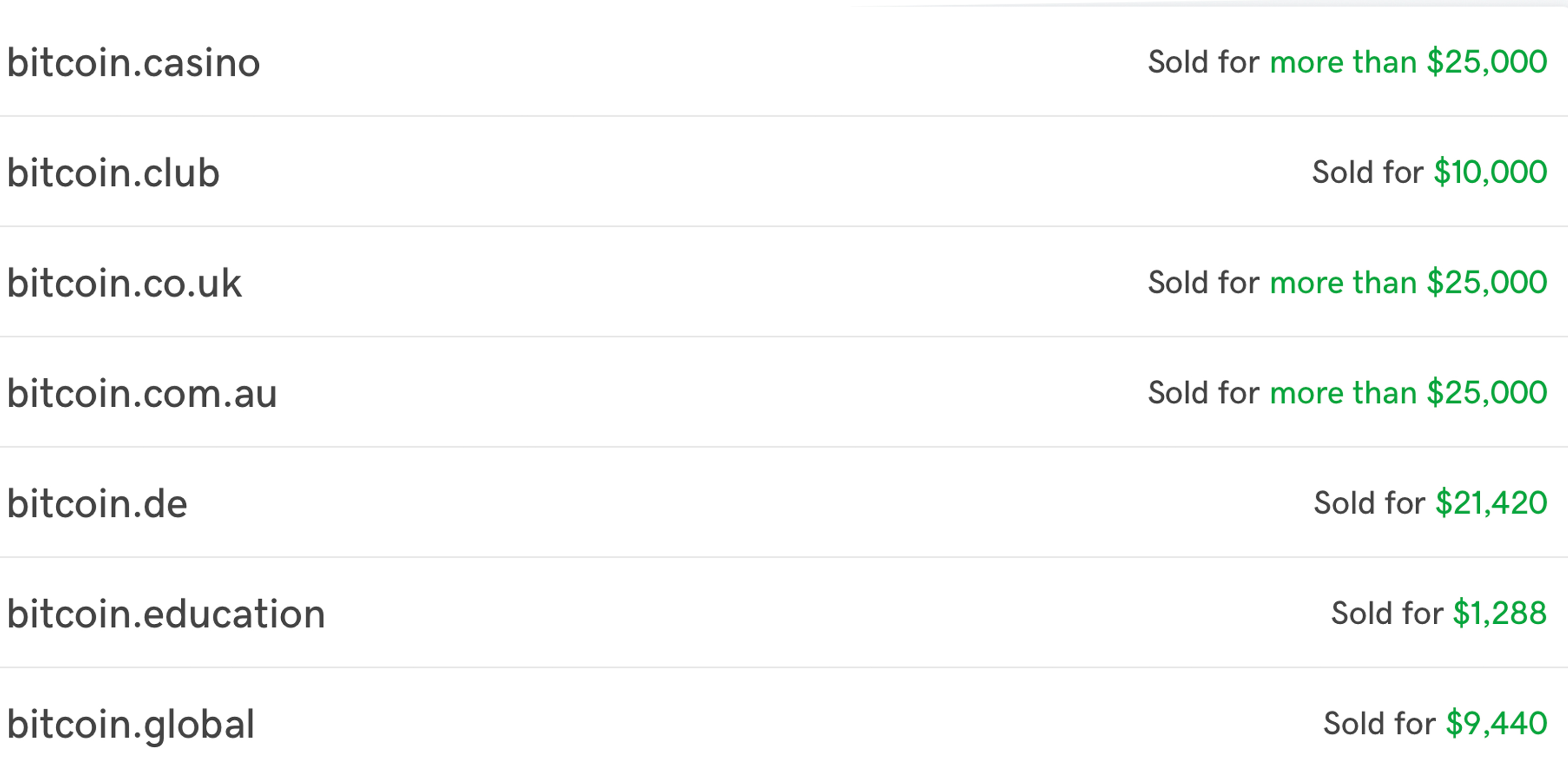Click 'Sold for' label in bitcoin.global row

(x=1379, y=723)
